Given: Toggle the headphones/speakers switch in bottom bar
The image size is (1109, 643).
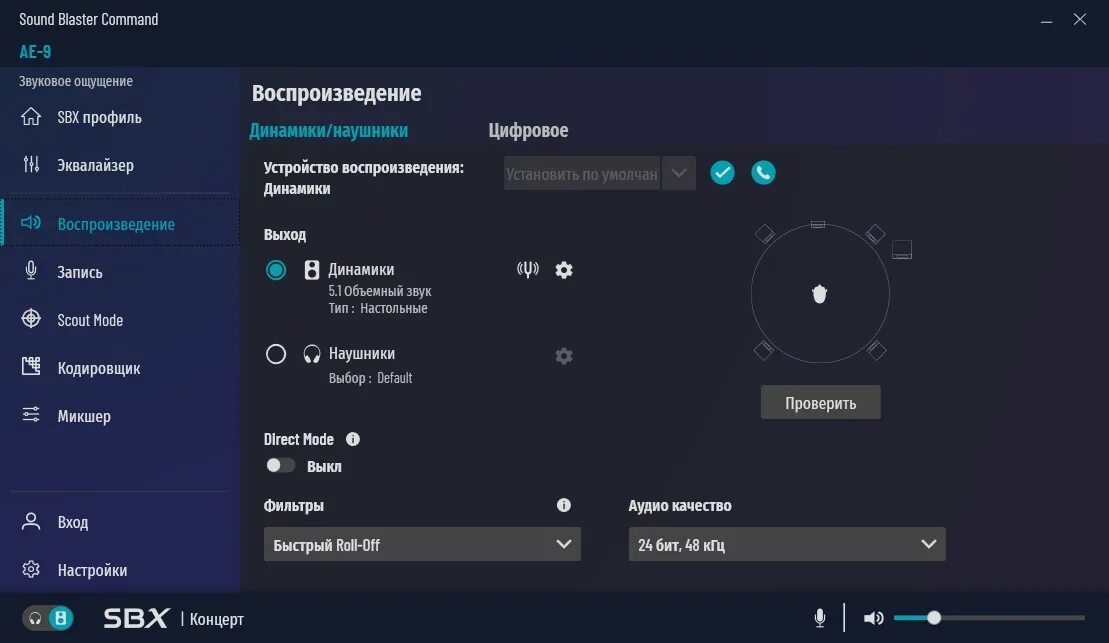Looking at the screenshot, I should (48, 618).
